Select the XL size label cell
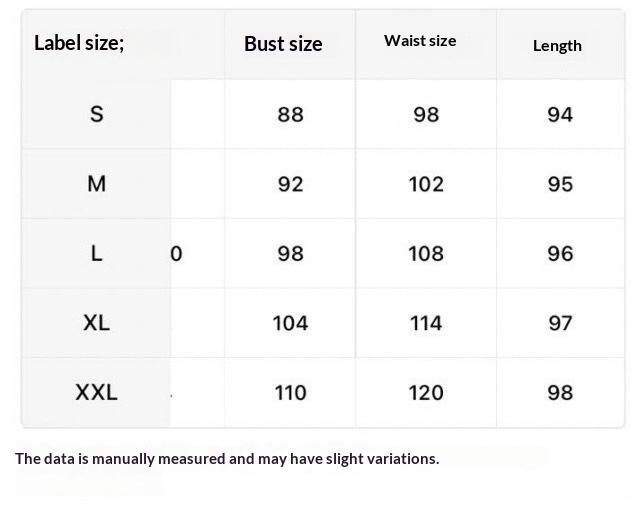 point(96,323)
